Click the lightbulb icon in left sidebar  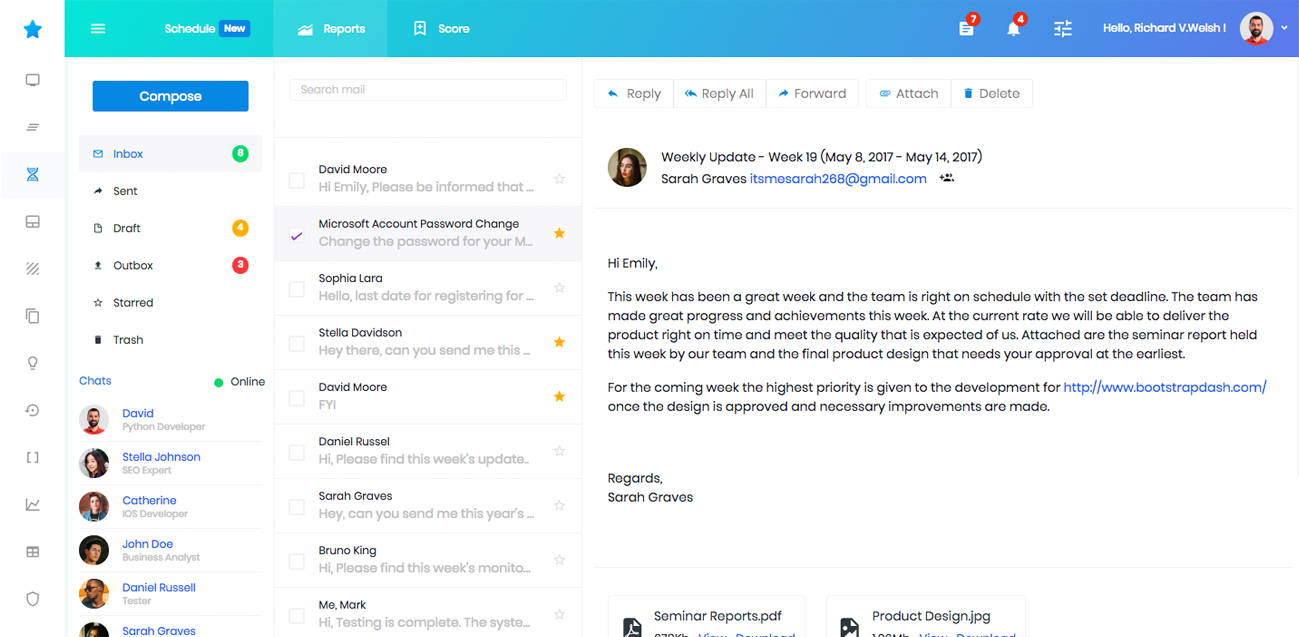33,363
